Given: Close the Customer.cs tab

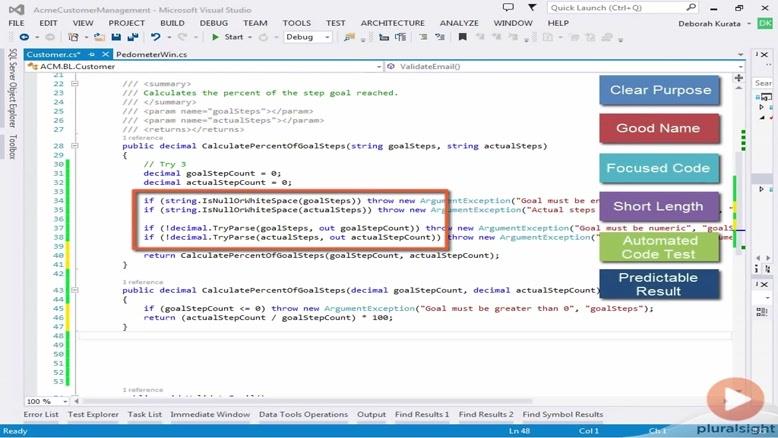Looking at the screenshot, I should 105,54.
